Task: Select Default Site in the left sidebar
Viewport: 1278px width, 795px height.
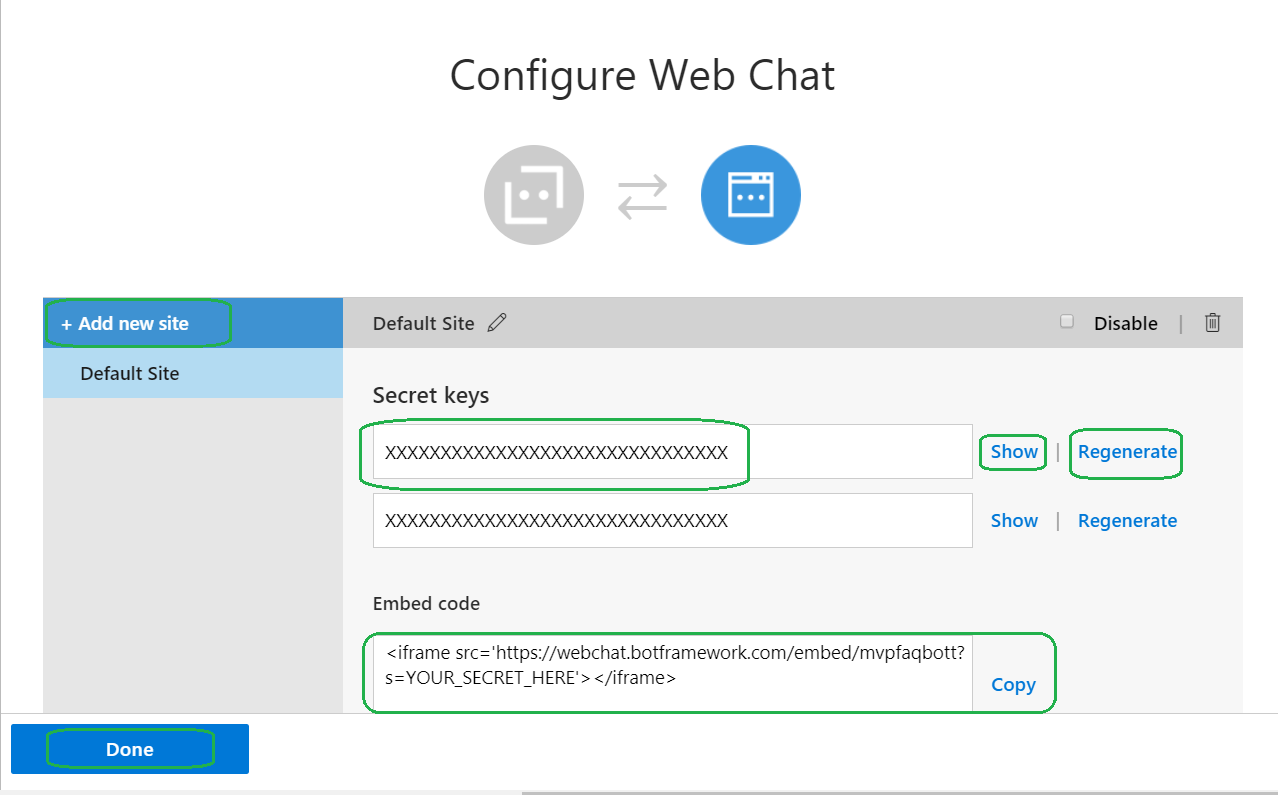Action: tap(130, 374)
